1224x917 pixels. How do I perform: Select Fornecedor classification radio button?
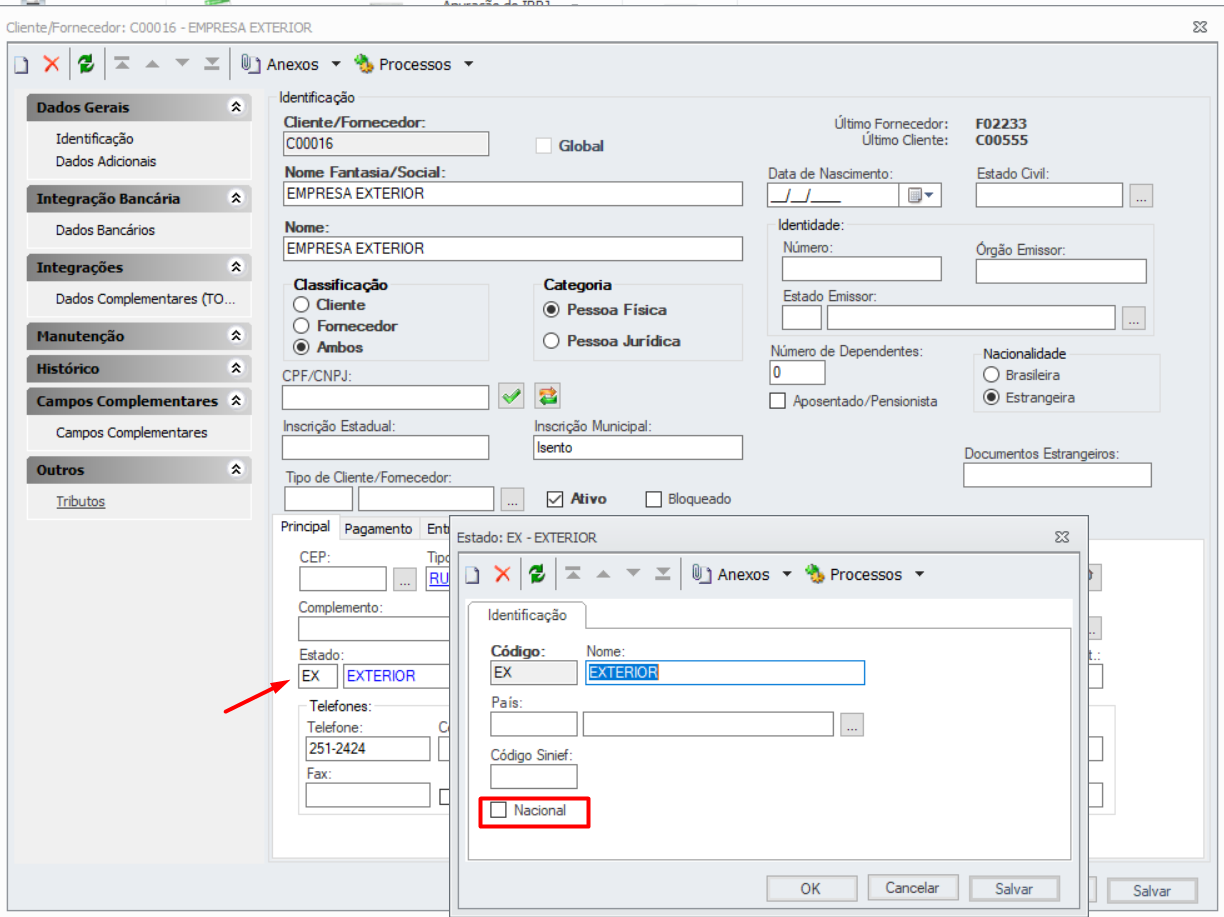coord(300,326)
